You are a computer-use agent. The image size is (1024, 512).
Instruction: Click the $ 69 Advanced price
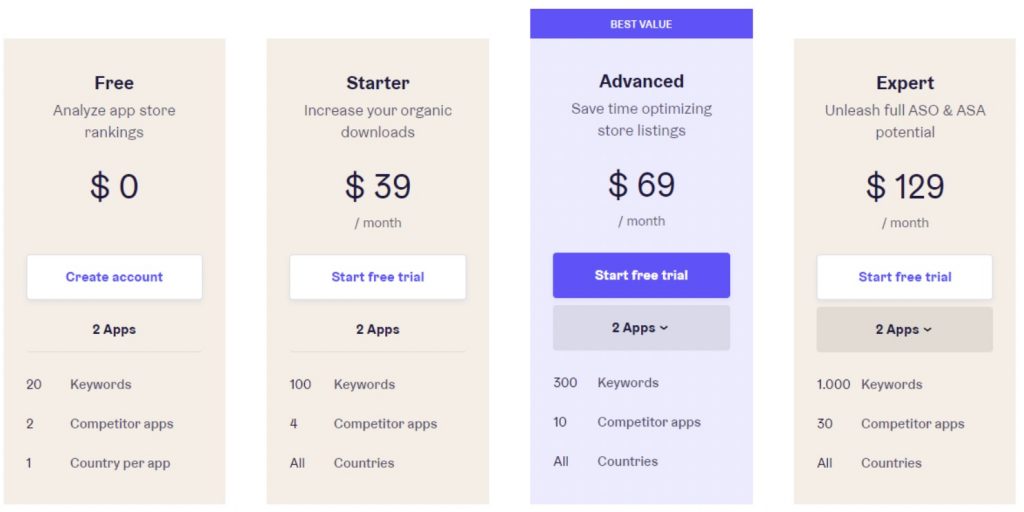click(x=641, y=184)
